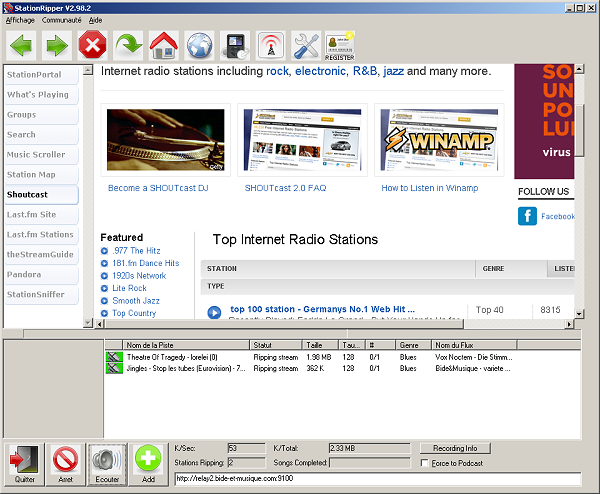Click the globe browser icon
This screenshot has width=600, height=494.
(x=199, y=46)
